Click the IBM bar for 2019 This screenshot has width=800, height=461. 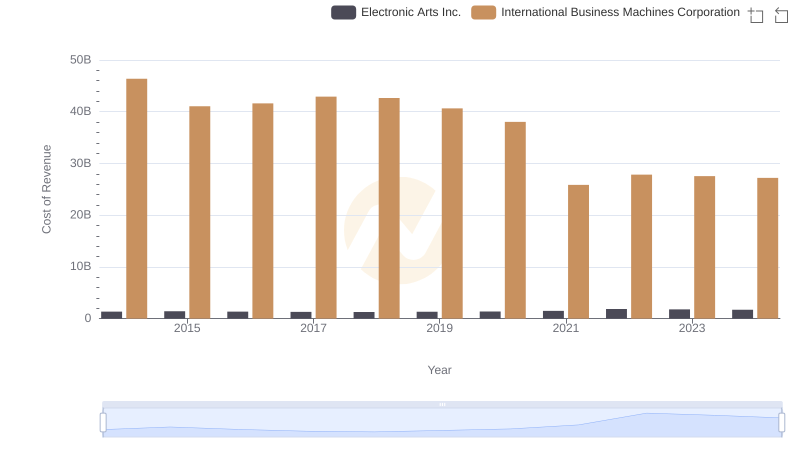point(452,213)
